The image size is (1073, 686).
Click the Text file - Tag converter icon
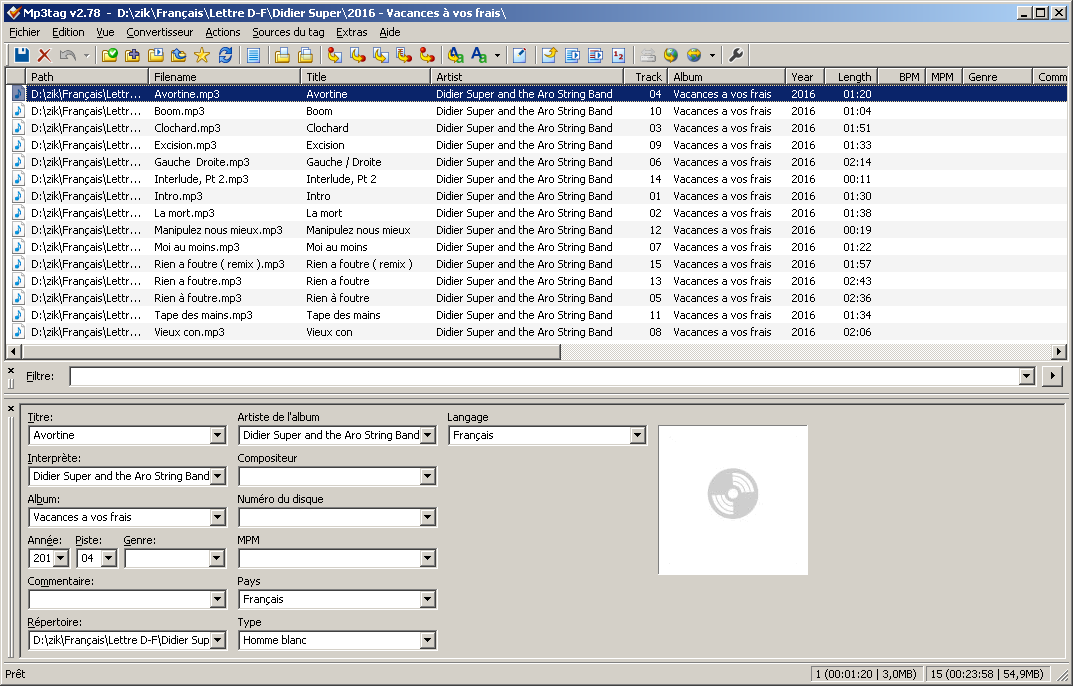pos(404,55)
